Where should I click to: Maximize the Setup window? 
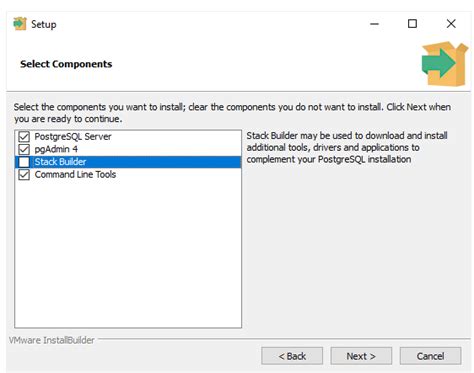412,24
